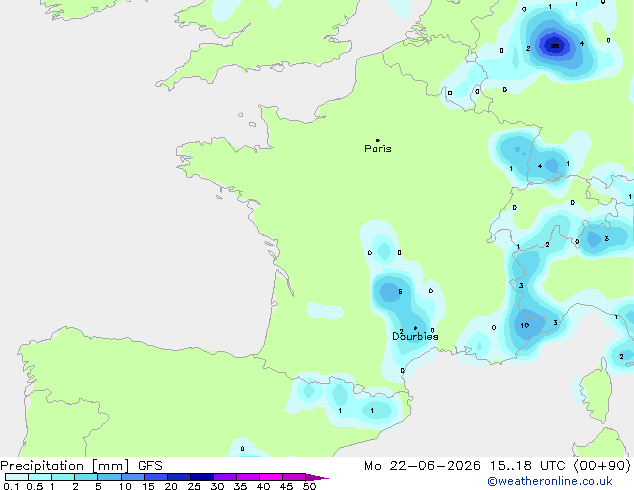This screenshot has width=634, height=490.
Task: Select the 2–5 mm legend swatch
Action: pyautogui.click(x=86, y=477)
